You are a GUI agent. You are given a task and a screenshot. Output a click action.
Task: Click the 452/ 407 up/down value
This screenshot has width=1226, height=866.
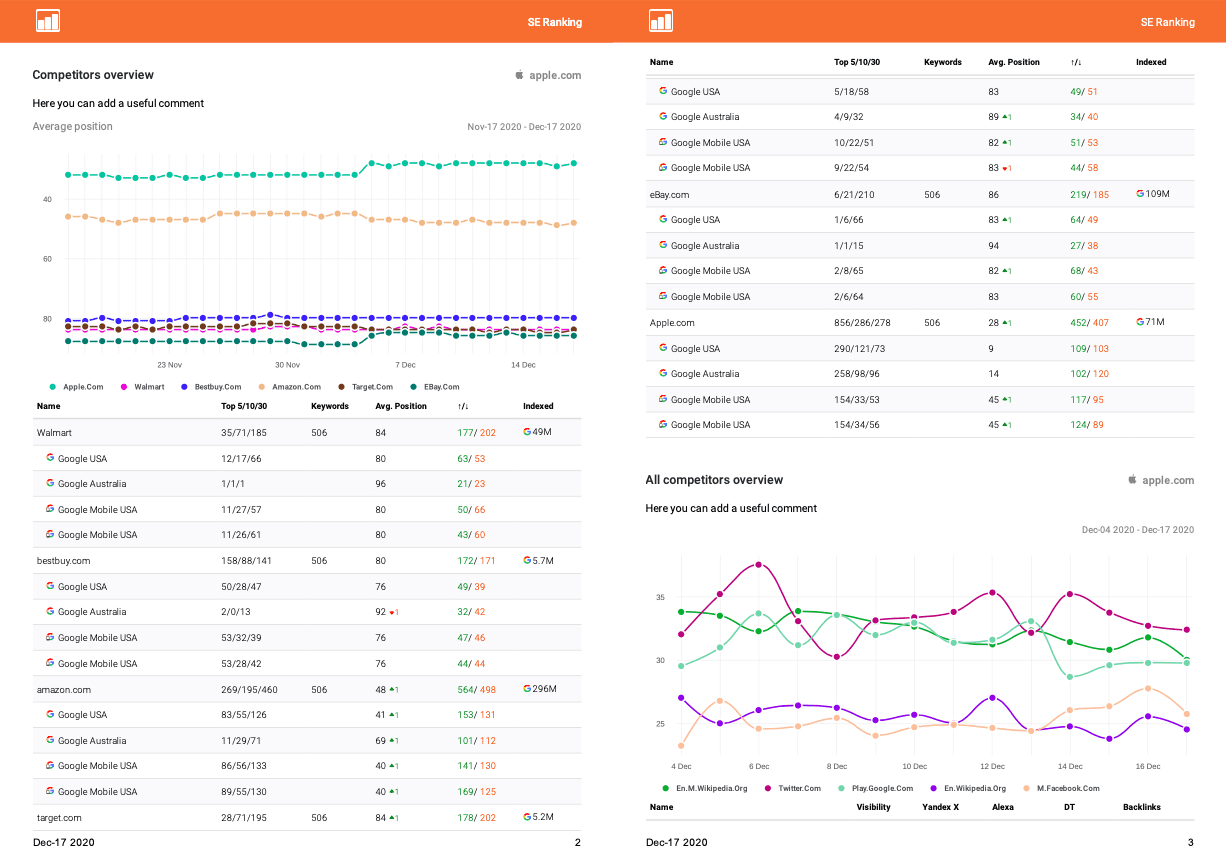1090,323
